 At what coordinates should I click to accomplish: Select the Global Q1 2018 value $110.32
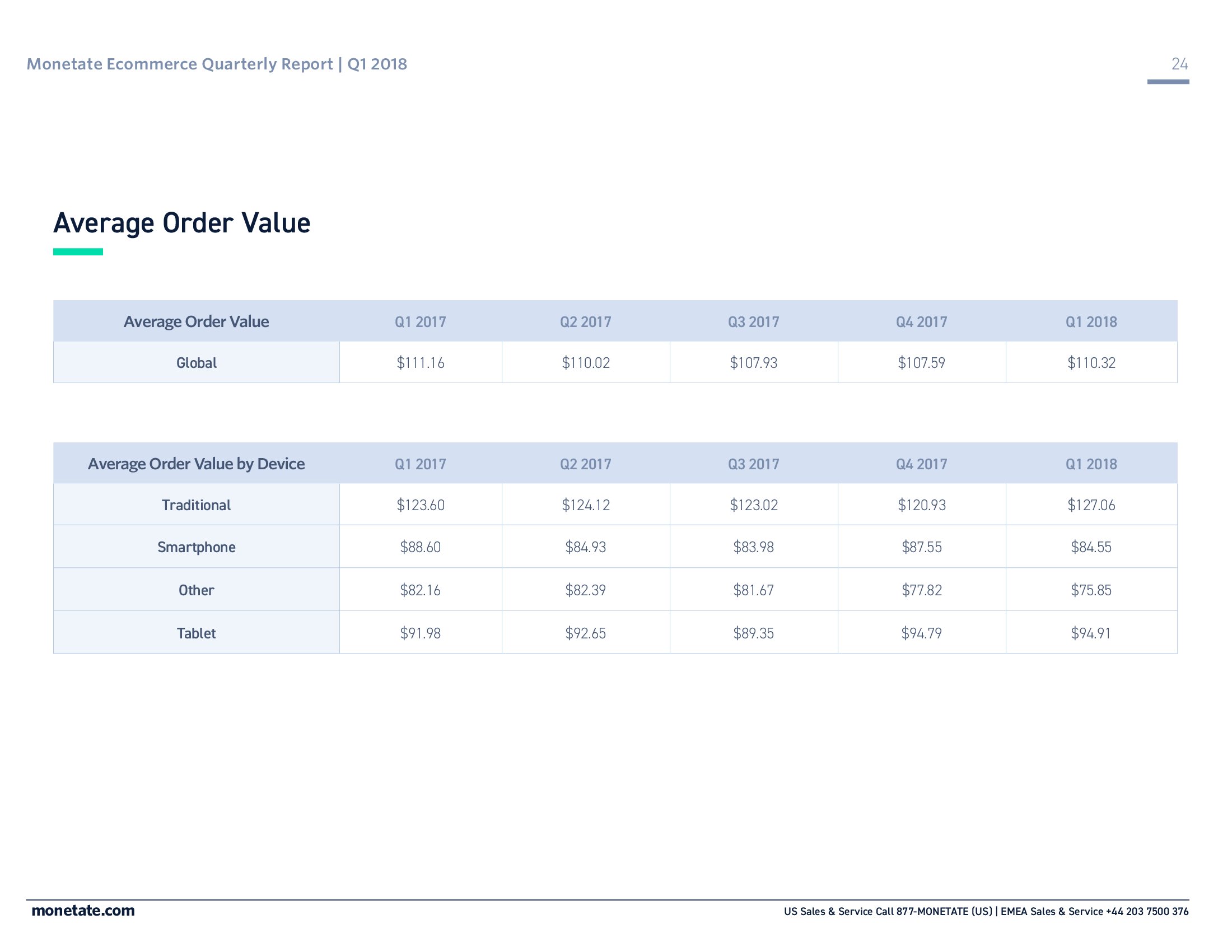pyautogui.click(x=1091, y=363)
